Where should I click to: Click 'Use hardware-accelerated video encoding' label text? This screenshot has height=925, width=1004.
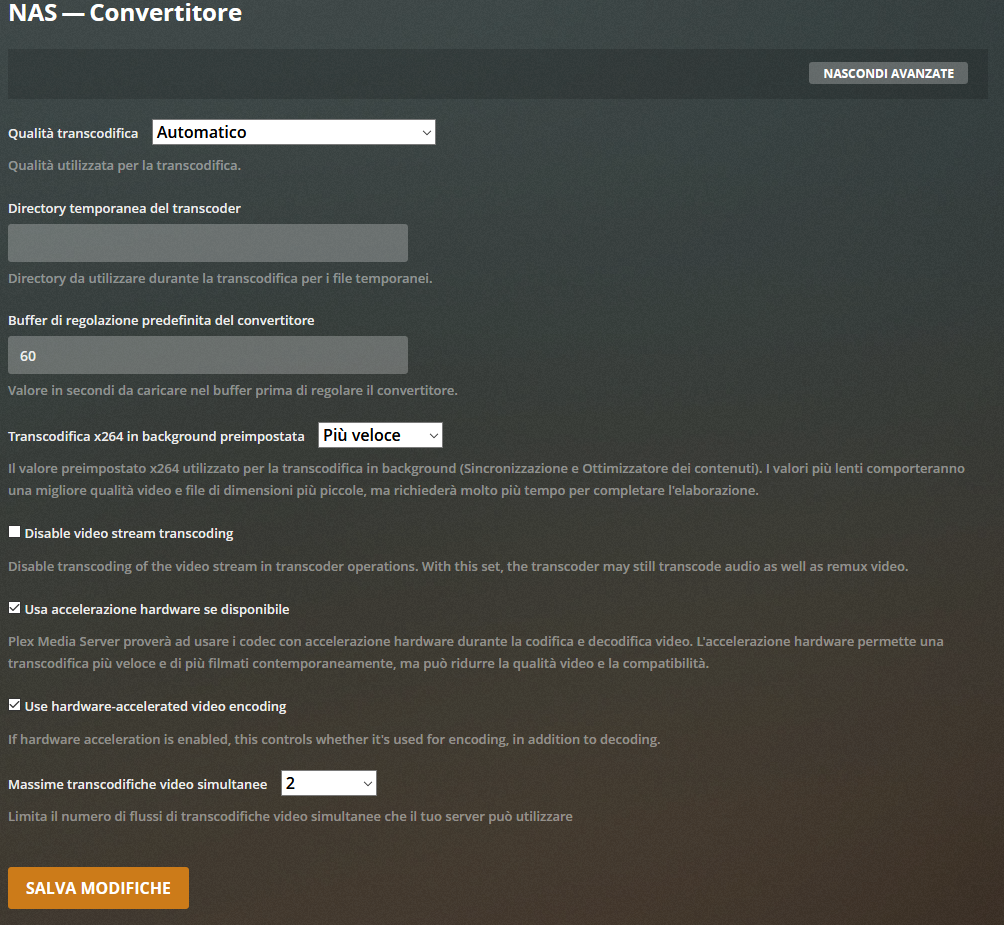pos(155,706)
